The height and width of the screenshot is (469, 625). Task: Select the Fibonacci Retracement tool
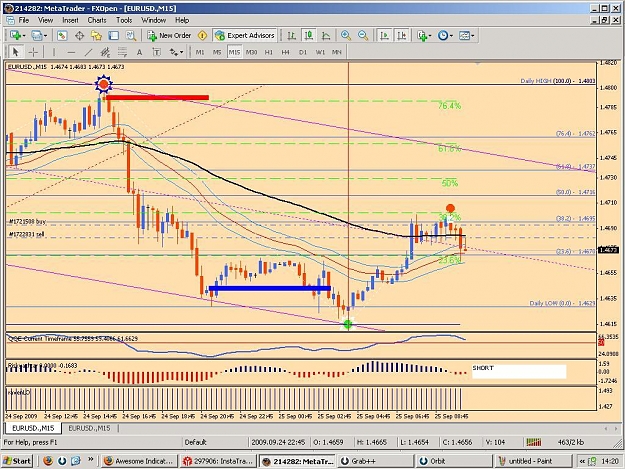(x=122, y=52)
